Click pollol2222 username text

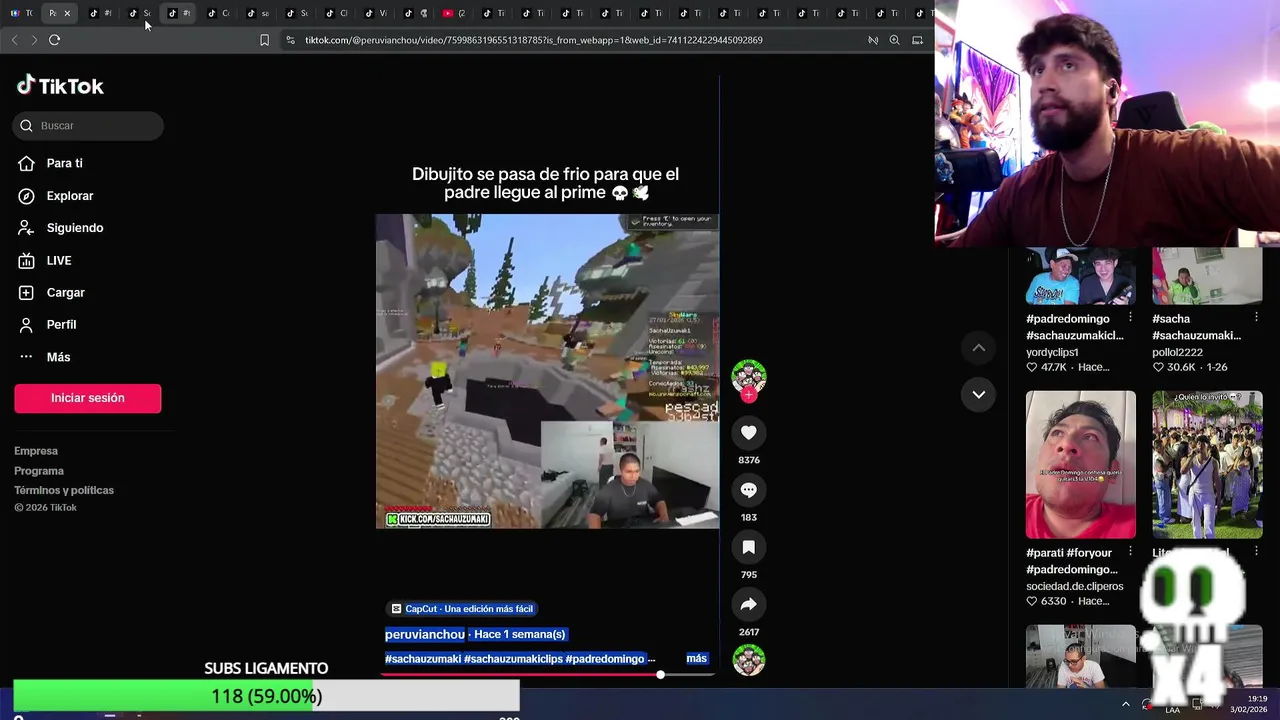coord(1177,352)
